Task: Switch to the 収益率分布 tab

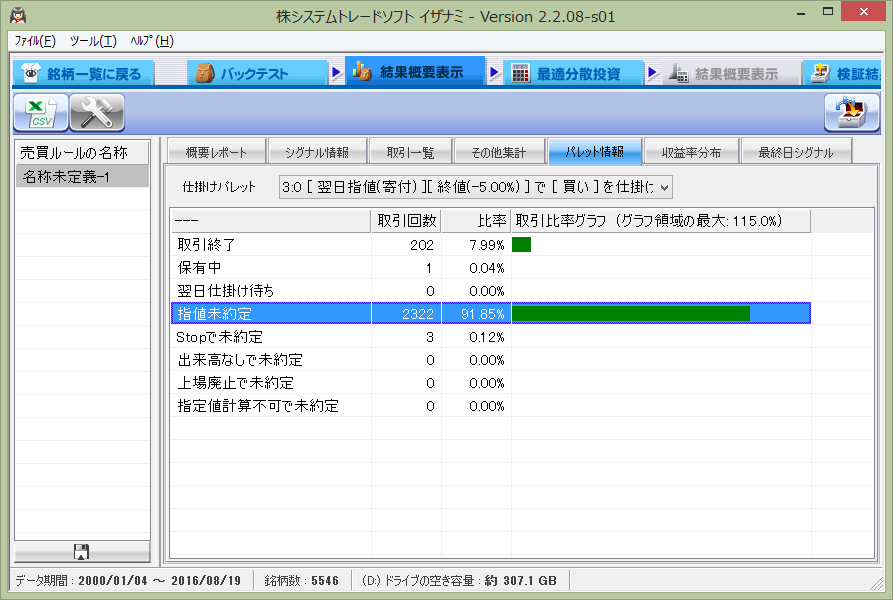Action: pos(691,152)
